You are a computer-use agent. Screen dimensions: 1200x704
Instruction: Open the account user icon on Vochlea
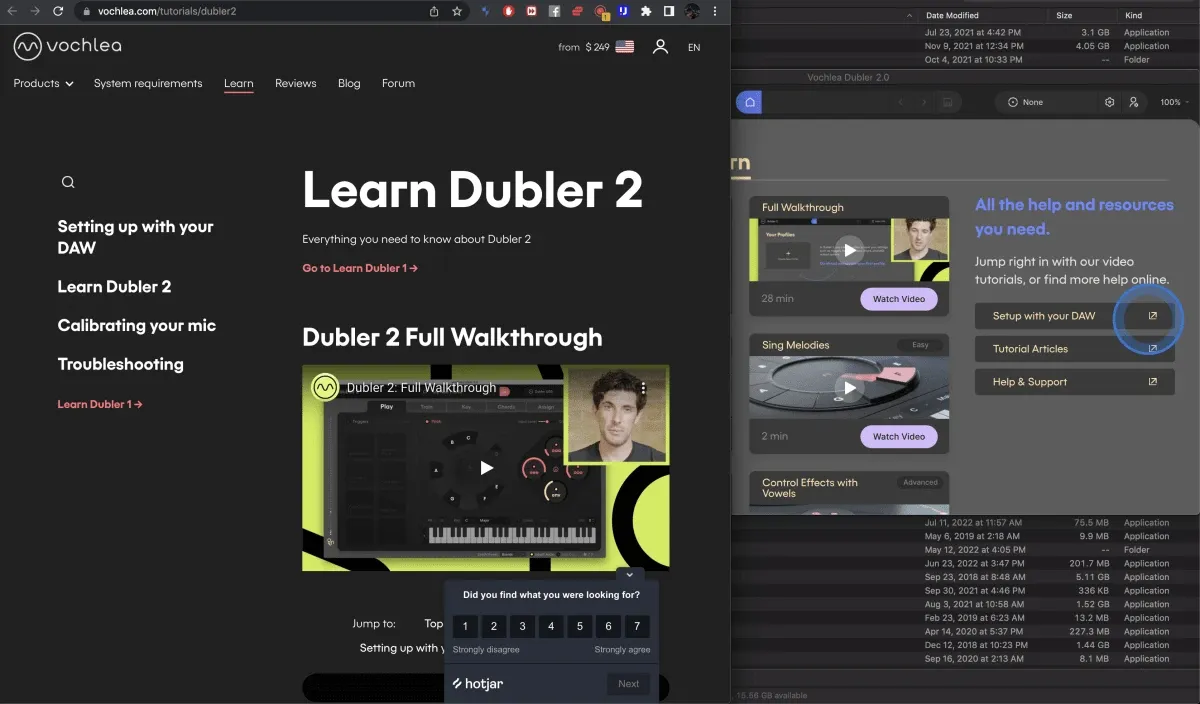(660, 47)
